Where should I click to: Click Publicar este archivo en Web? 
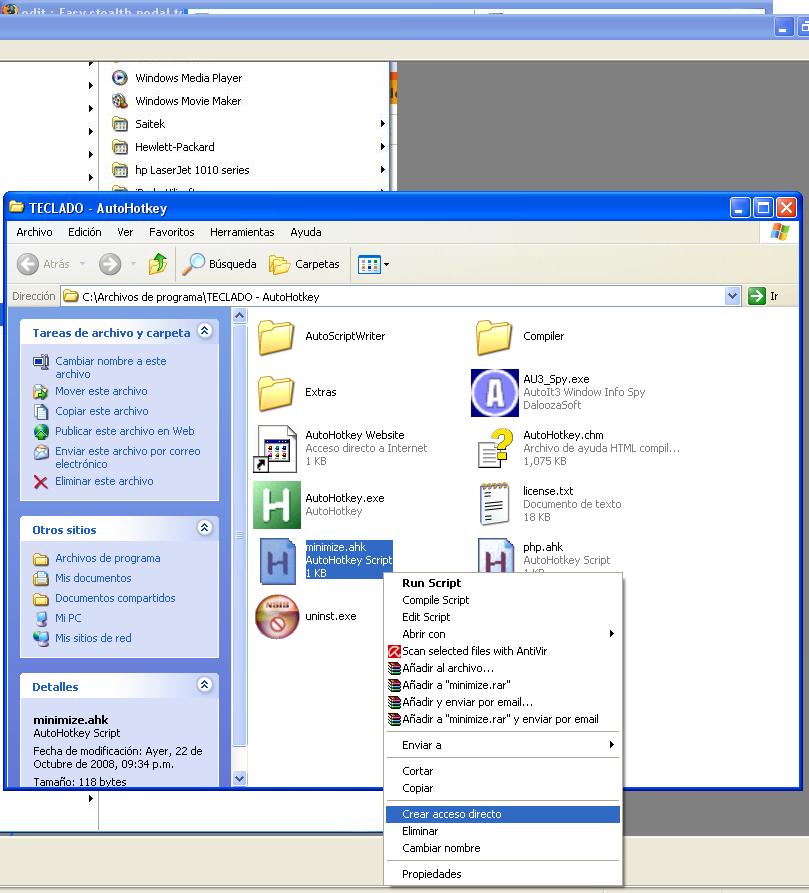click(x=125, y=431)
